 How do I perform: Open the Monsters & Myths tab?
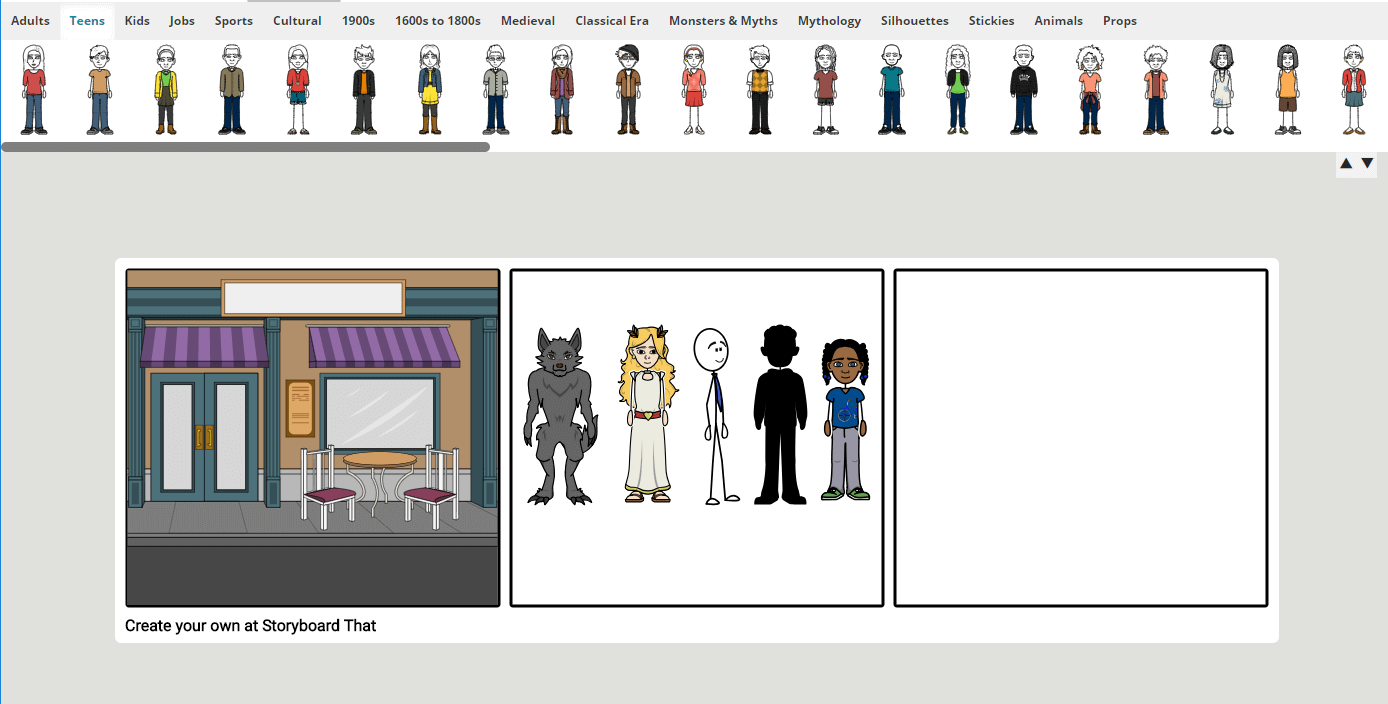click(723, 21)
